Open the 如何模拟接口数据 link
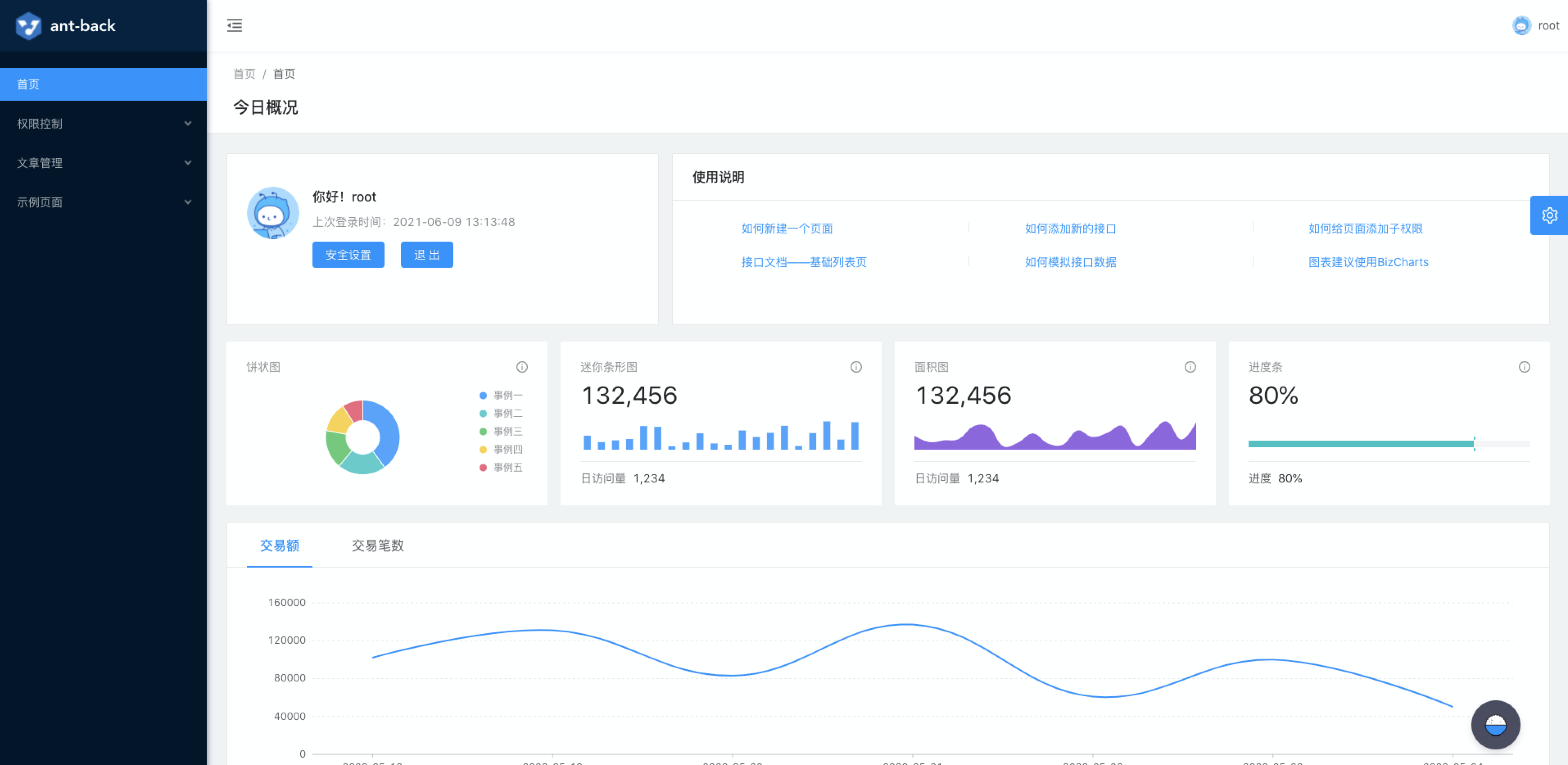This screenshot has width=1568, height=765. coord(1070,262)
